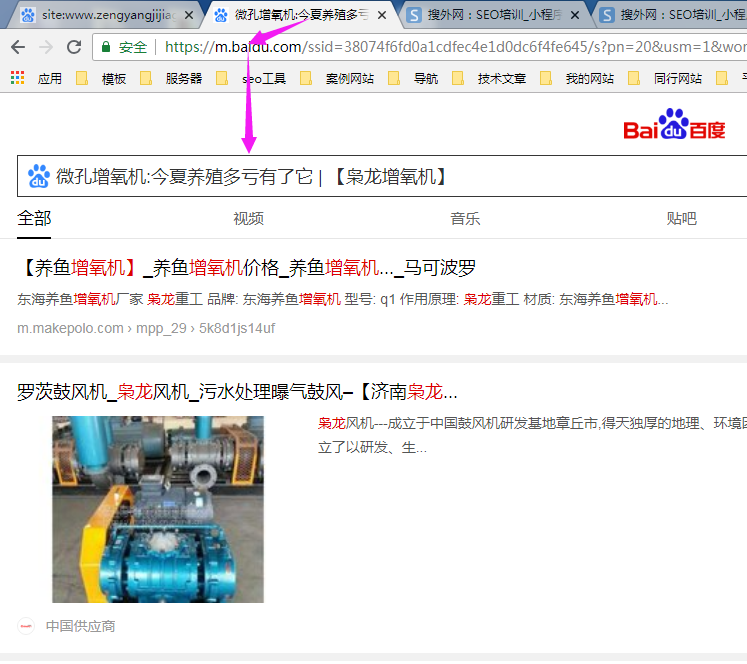The image size is (747, 664).
Task: Open the 养鱼增氧机 马可波罗 search result
Action: pos(246,268)
